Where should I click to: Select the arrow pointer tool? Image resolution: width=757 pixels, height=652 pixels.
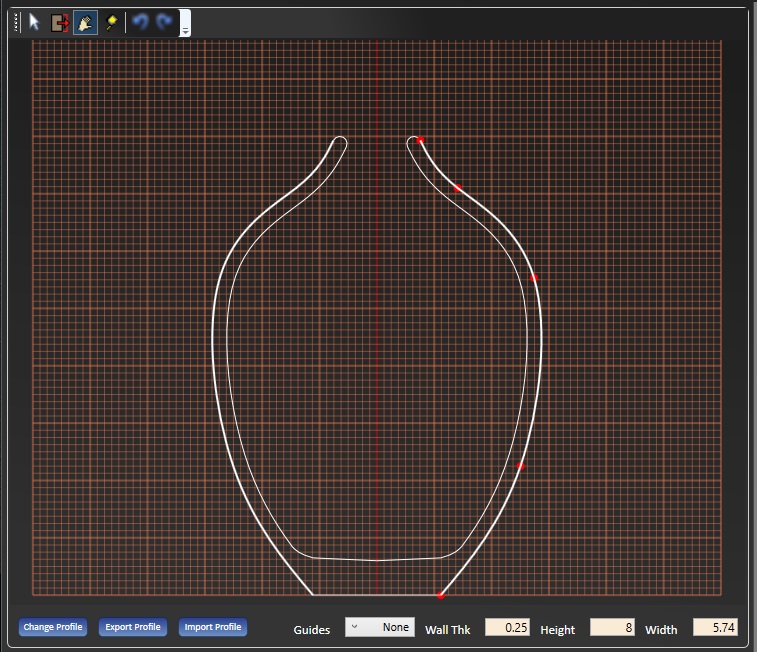(x=35, y=22)
